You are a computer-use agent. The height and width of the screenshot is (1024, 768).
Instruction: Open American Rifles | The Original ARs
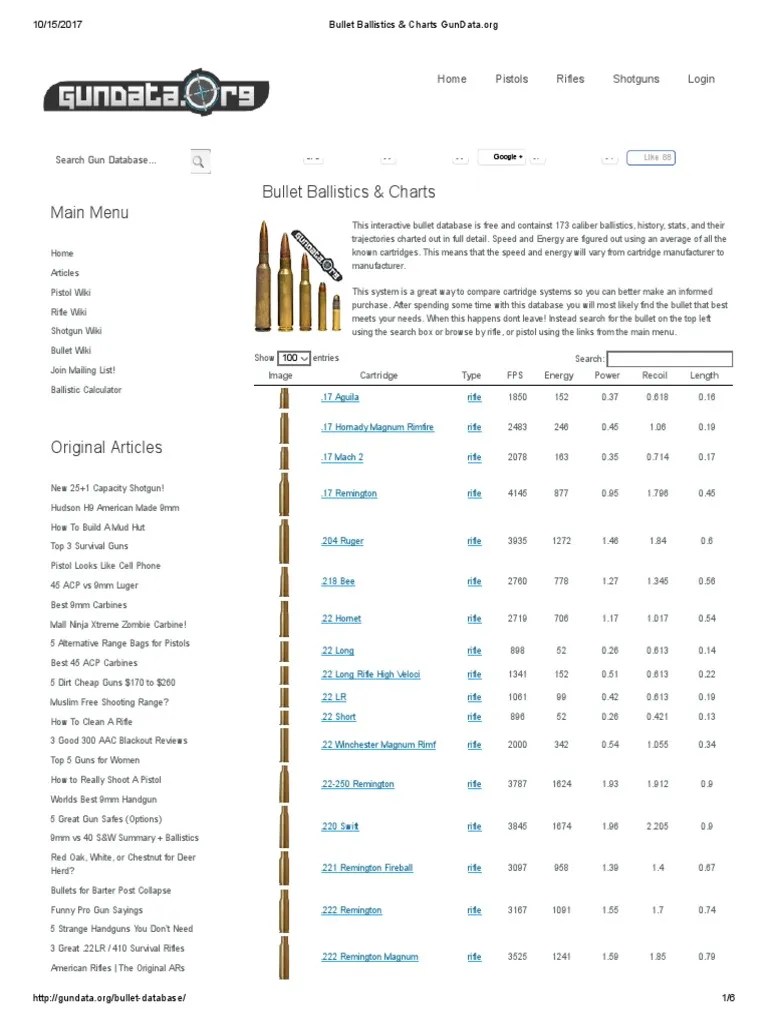[x=118, y=968]
